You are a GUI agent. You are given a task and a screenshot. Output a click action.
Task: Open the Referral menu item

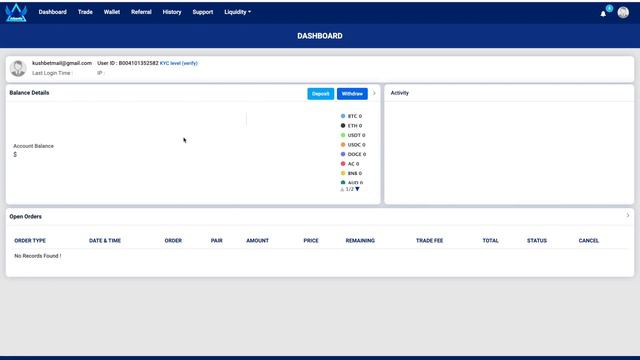point(141,12)
